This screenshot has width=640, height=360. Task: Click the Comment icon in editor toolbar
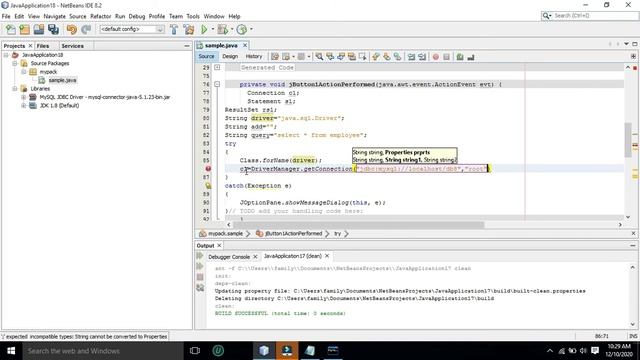[460, 57]
